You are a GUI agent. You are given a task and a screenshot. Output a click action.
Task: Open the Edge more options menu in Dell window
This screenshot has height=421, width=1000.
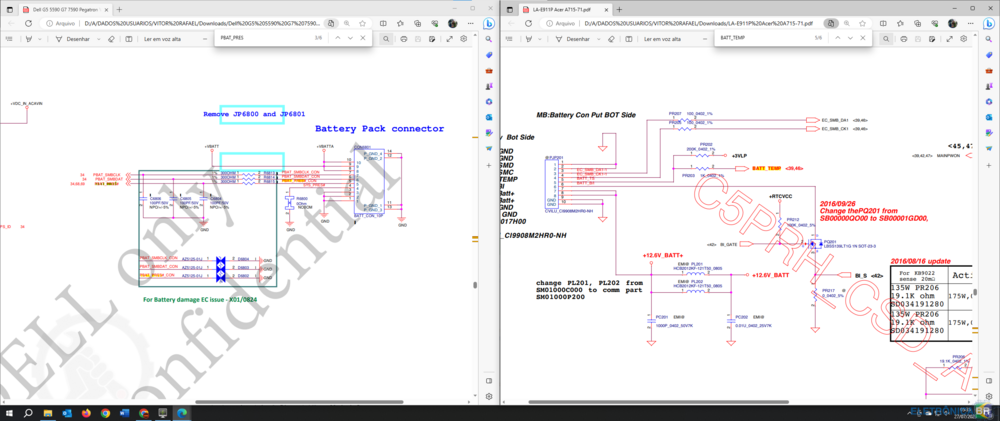[471, 23]
